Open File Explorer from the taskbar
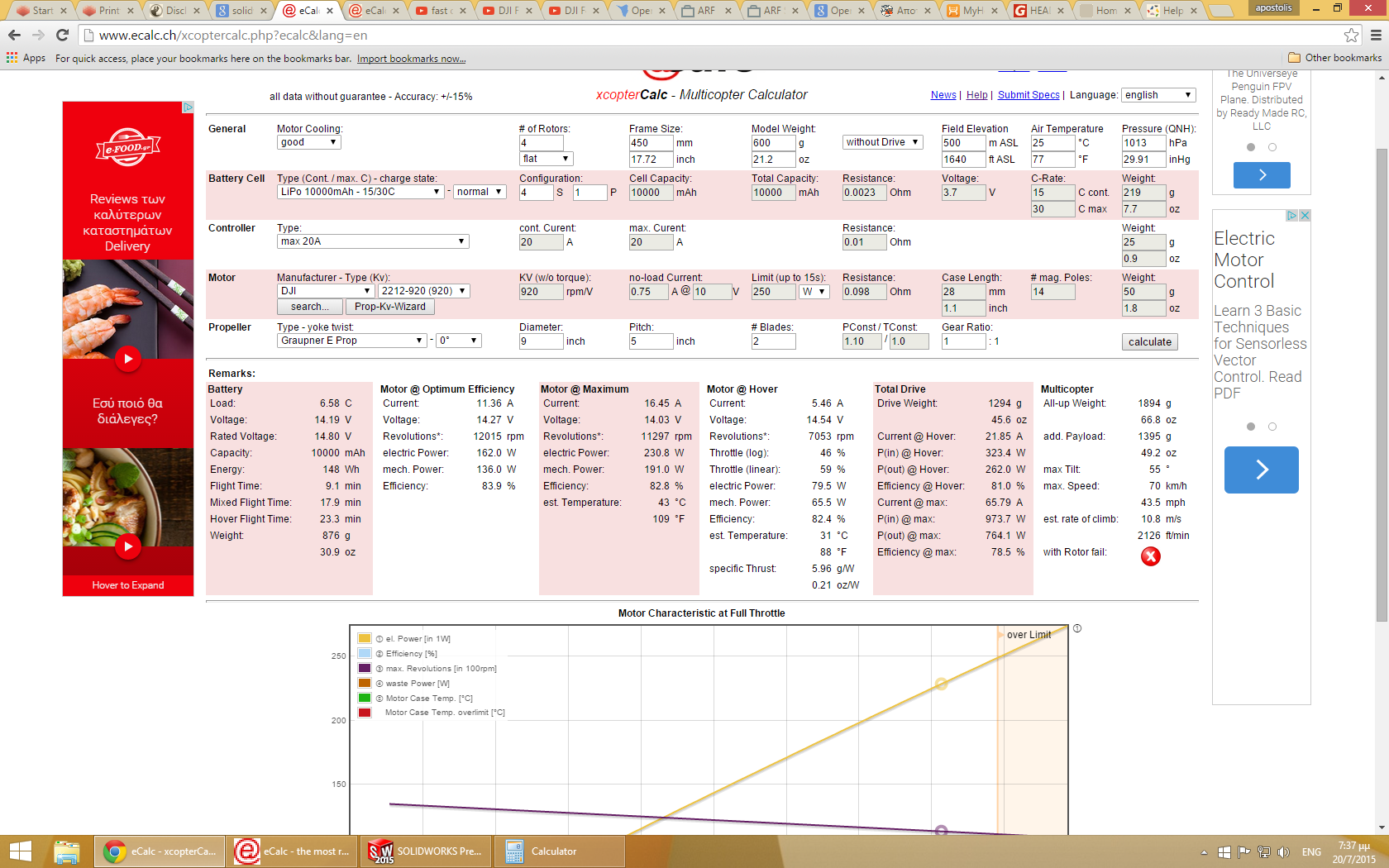The image size is (1389, 868). point(66,851)
